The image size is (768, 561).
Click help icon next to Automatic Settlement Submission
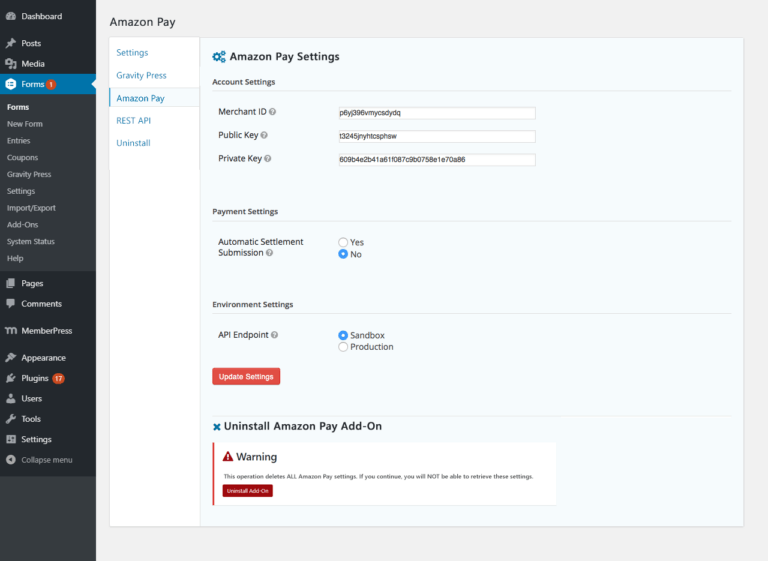(x=269, y=253)
